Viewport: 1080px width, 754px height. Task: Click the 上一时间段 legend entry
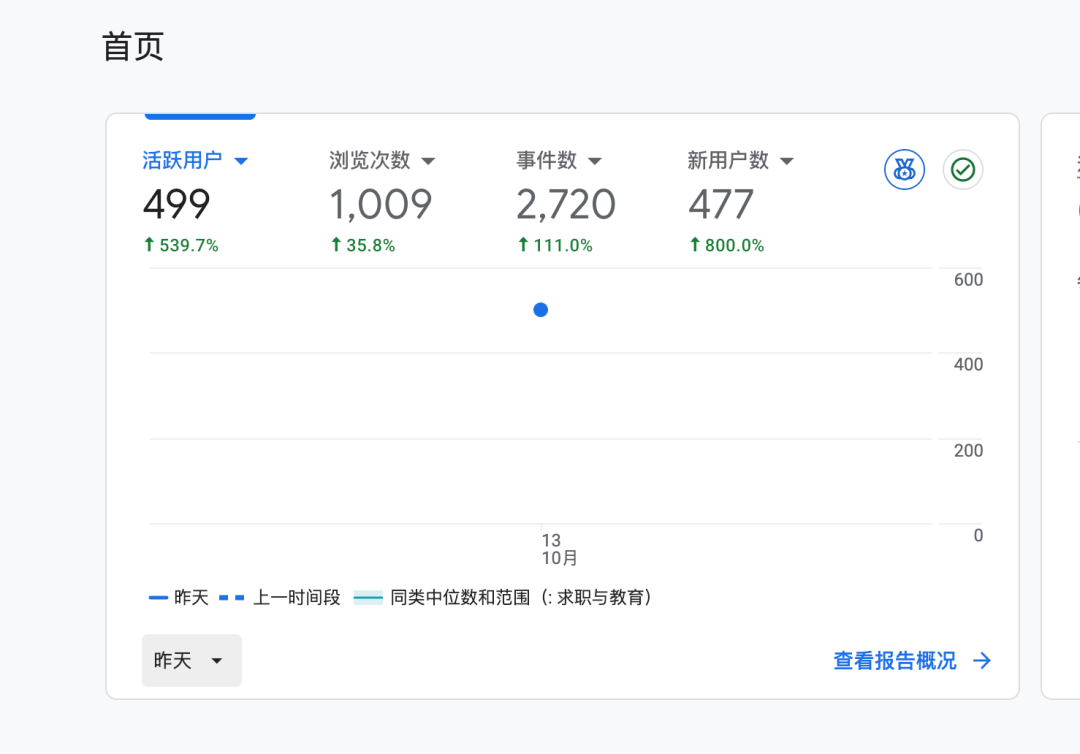pyautogui.click(x=280, y=597)
